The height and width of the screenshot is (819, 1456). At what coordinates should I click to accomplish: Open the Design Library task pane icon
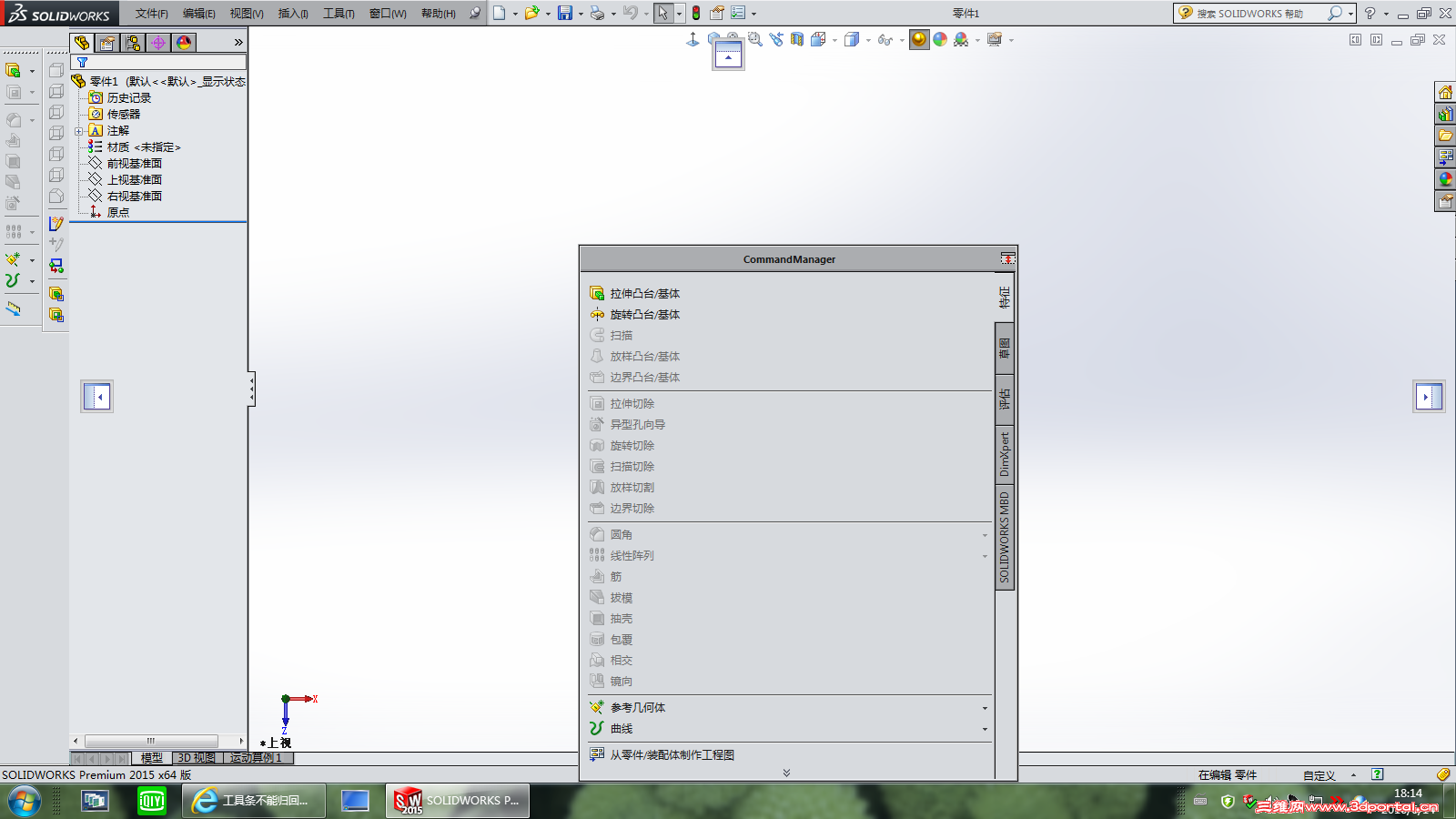click(x=1445, y=114)
